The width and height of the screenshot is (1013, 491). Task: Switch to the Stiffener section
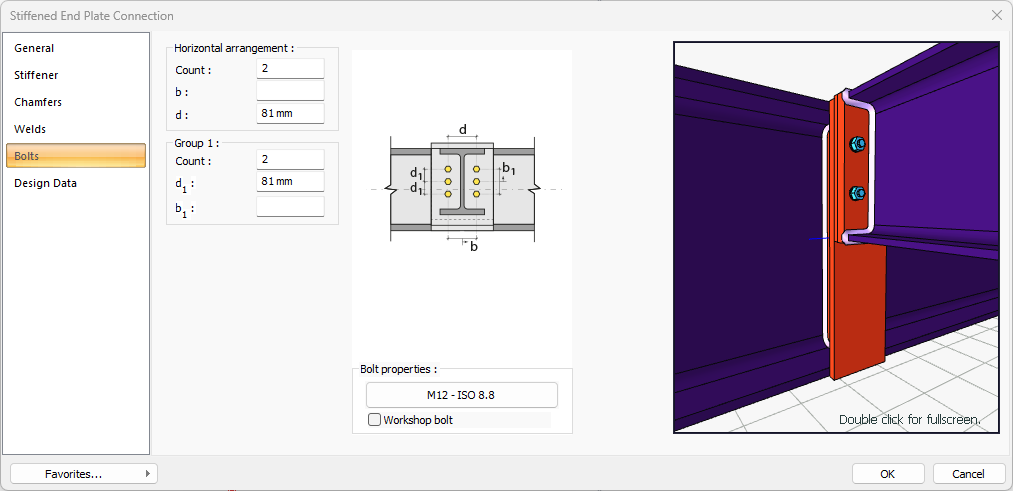pos(76,76)
